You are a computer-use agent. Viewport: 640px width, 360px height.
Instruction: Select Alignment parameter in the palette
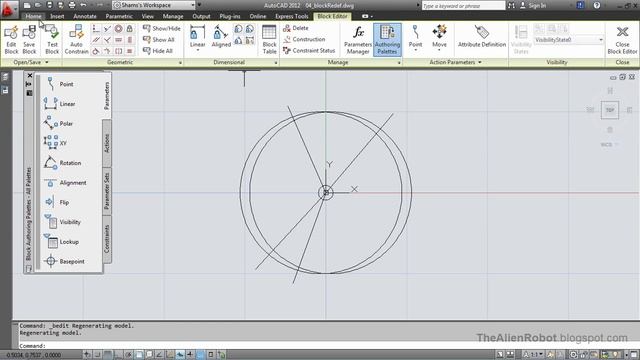click(x=65, y=182)
